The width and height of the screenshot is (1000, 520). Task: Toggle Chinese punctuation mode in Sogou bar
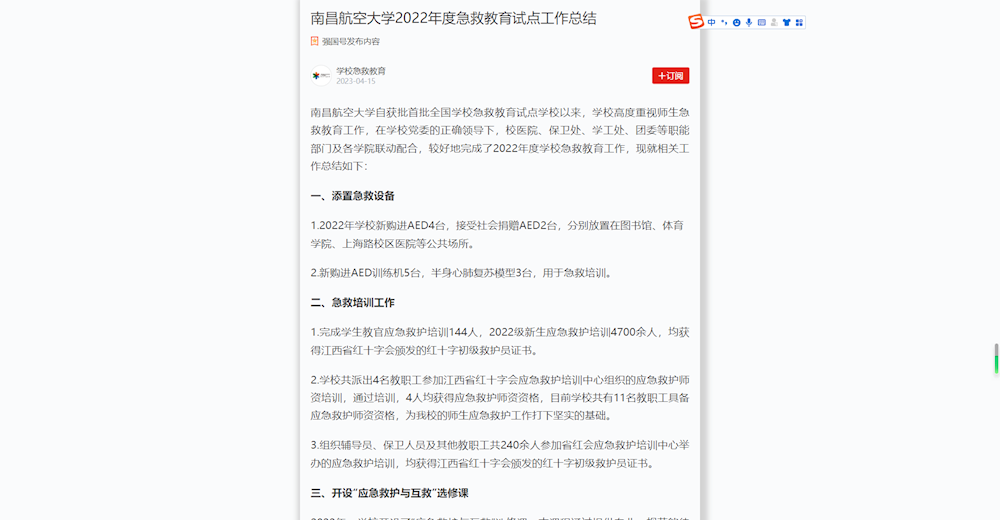(724, 22)
